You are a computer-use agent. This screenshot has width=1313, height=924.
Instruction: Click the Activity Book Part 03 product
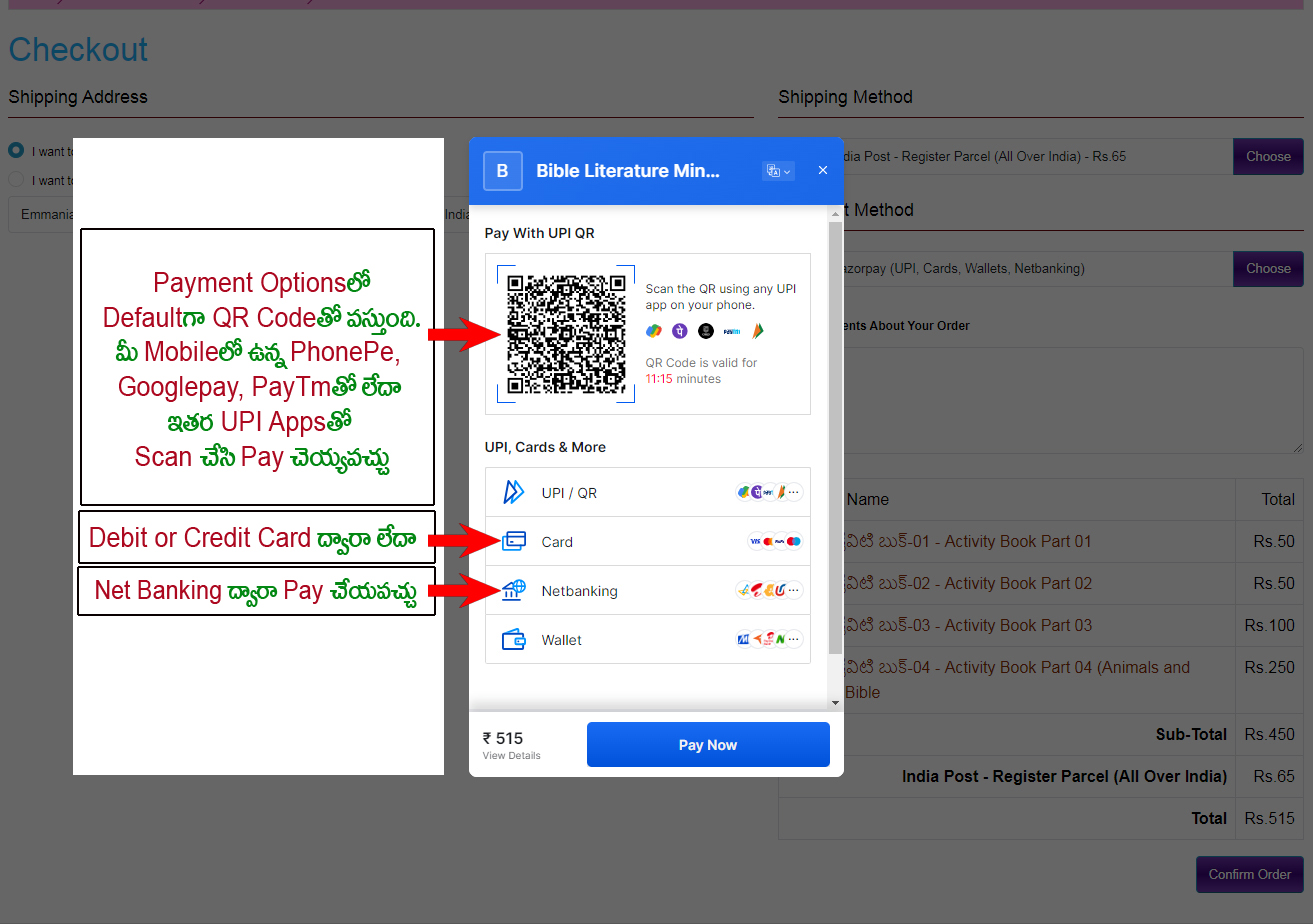tap(968, 625)
